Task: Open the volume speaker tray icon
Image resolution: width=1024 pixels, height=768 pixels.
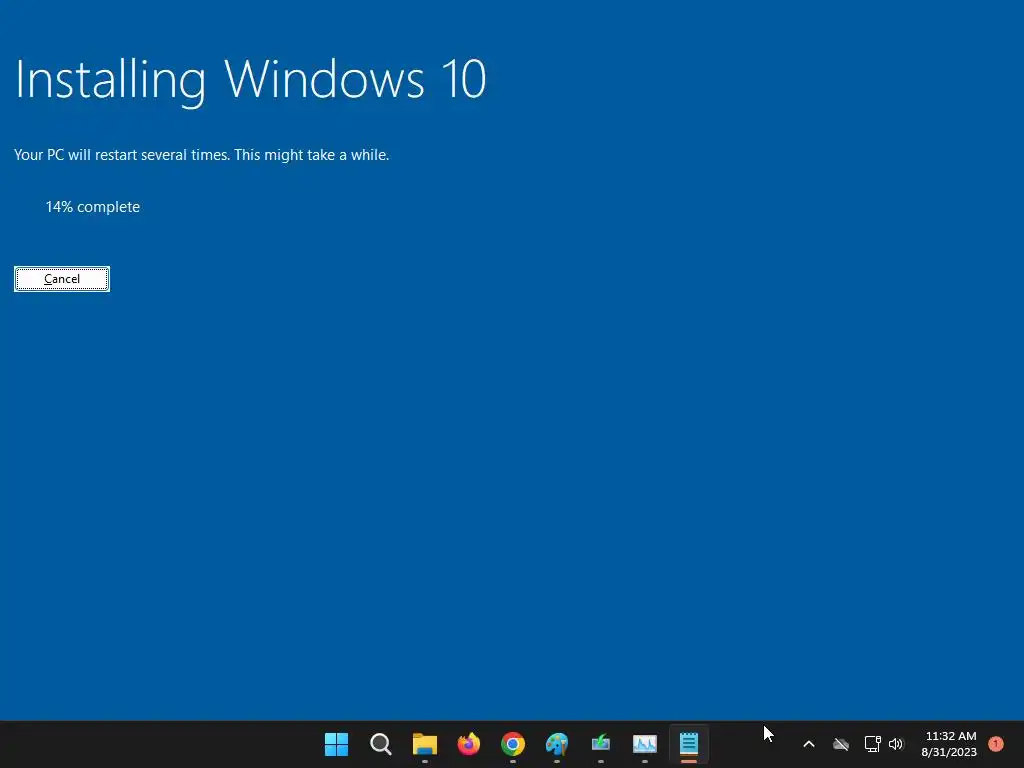Action: coord(896,744)
